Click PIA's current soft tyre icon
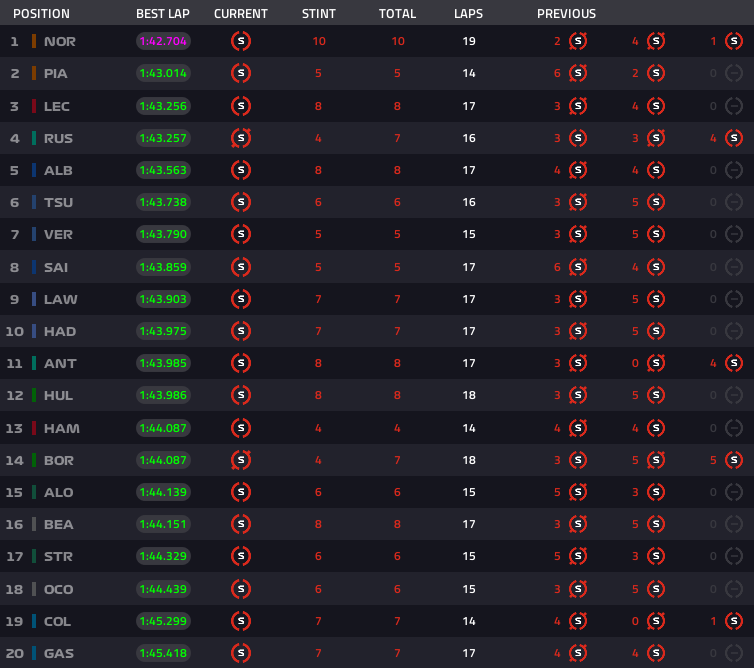Screen dimensions: 754x668 241,73
